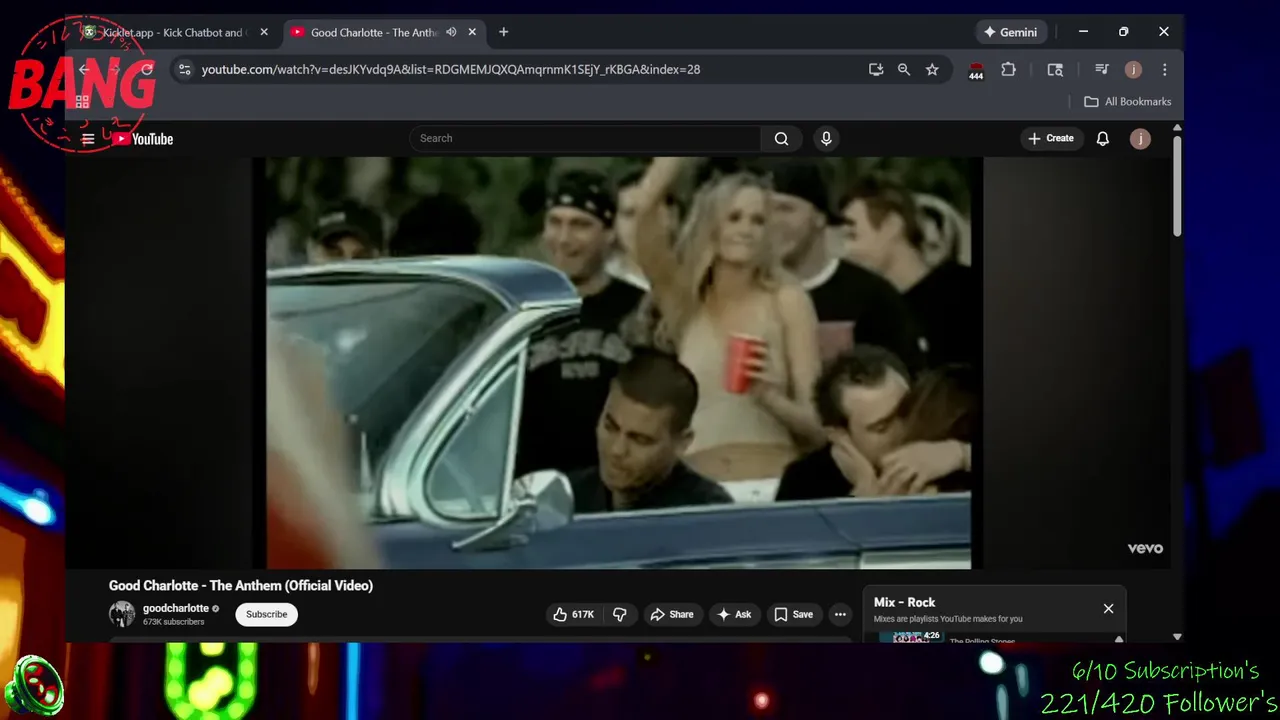Click the Share button
The image size is (1280, 720).
pyautogui.click(x=672, y=614)
